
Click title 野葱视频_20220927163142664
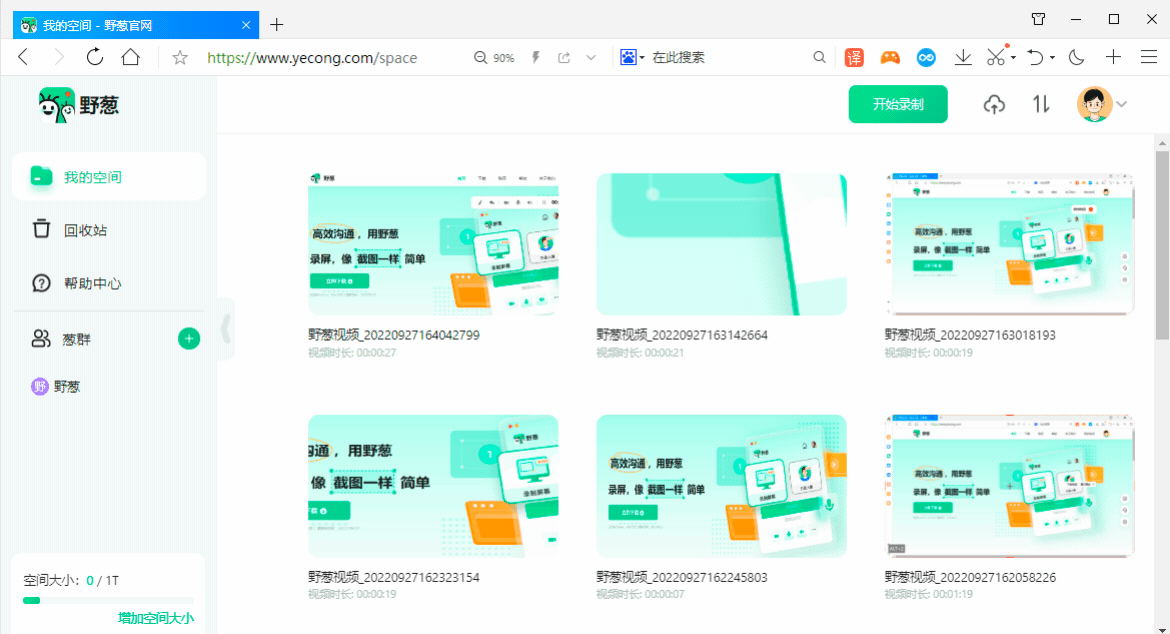(x=682, y=336)
